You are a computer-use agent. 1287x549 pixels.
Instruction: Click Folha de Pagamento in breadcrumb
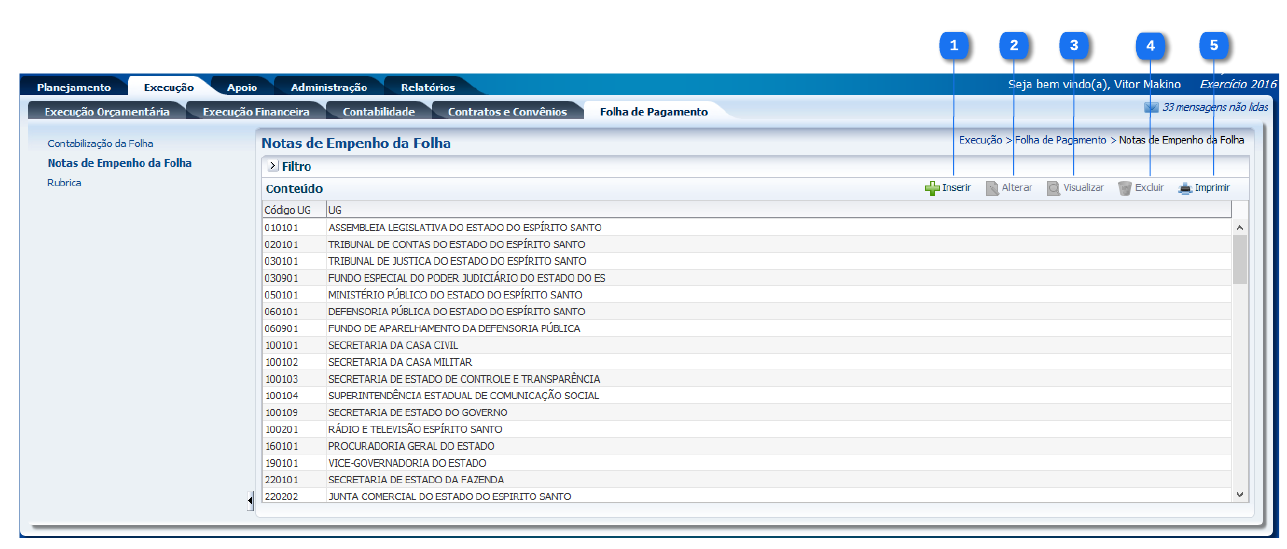(x=1060, y=141)
